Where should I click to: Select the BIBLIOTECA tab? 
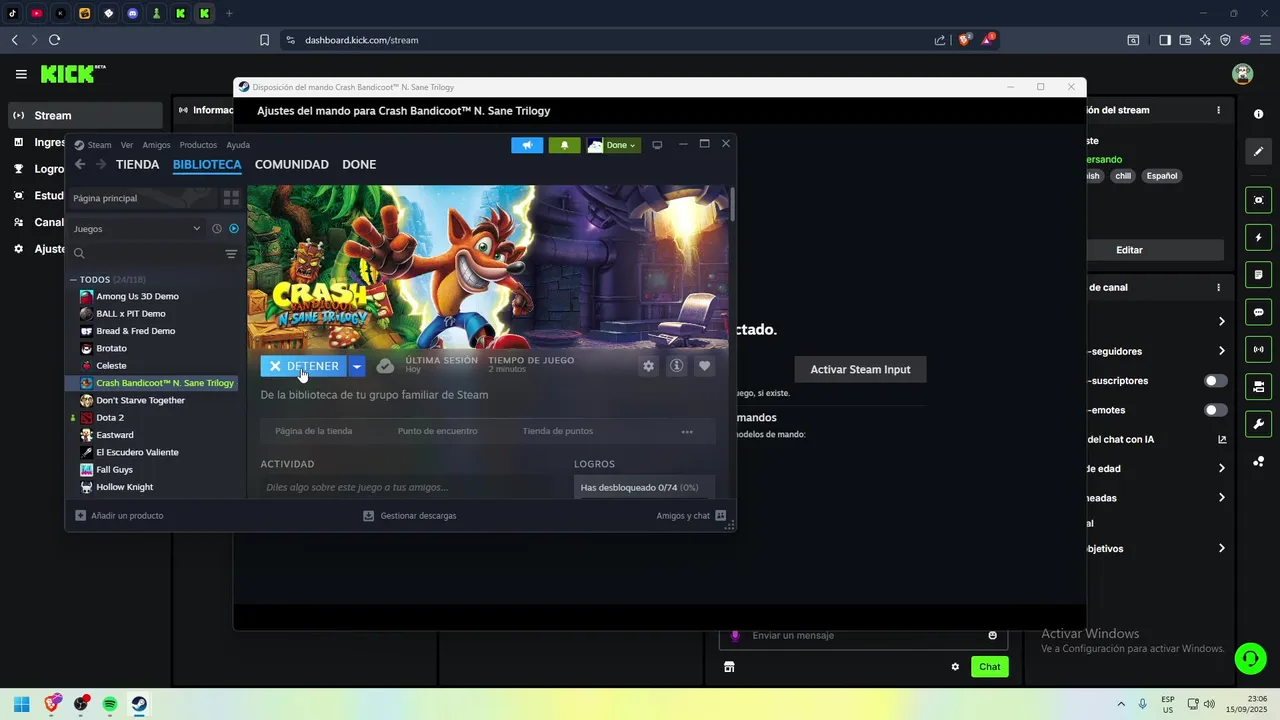click(207, 164)
